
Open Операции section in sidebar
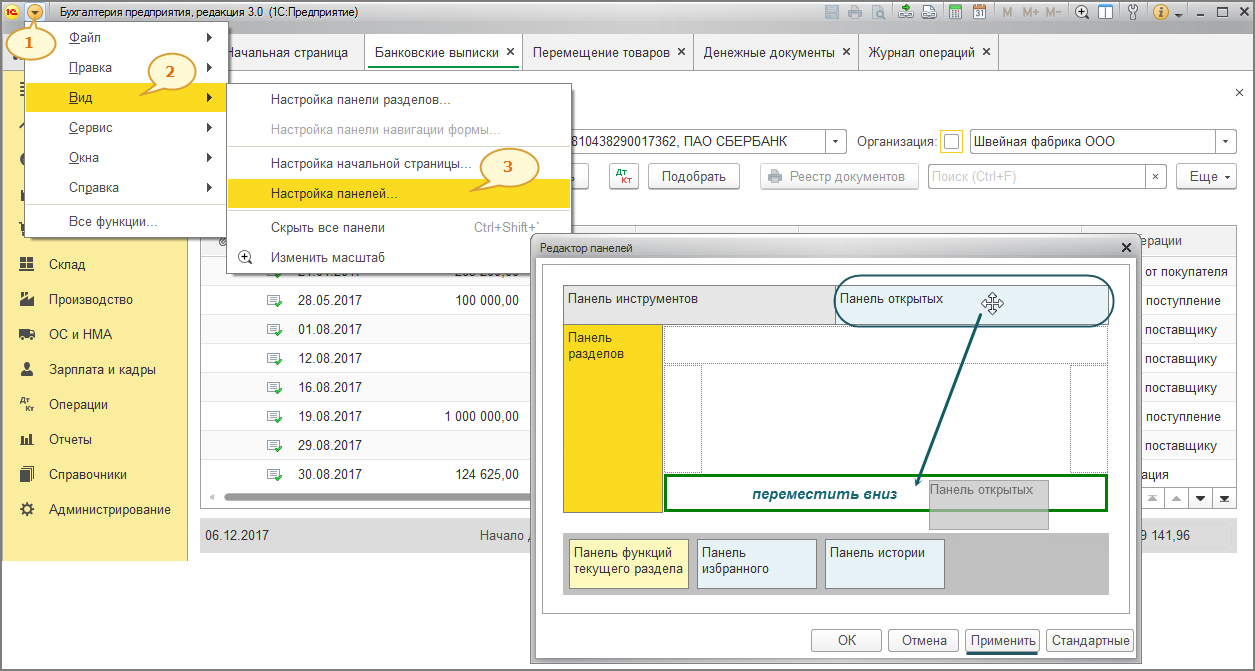tap(95, 405)
